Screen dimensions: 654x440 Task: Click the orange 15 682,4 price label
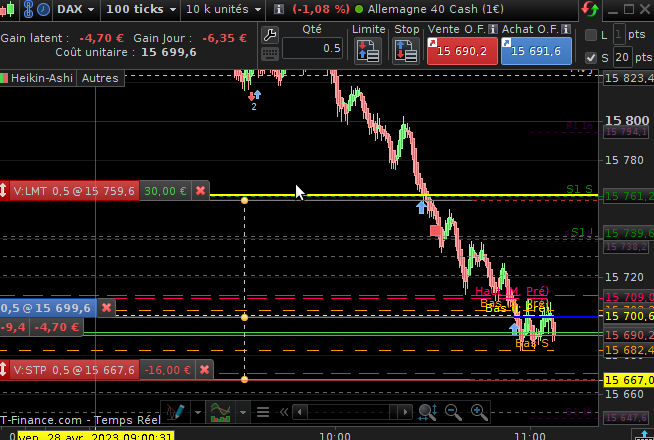(629, 350)
